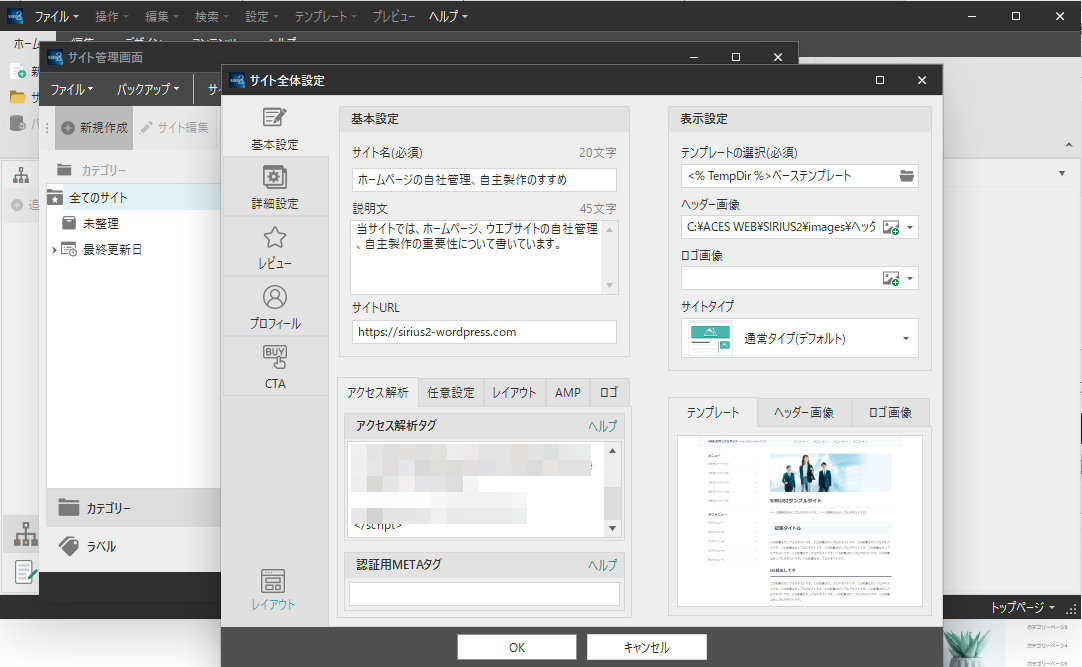The image size is (1082, 667).
Task: Select 全てのサイト in the category tree
Action: click(x=98, y=198)
